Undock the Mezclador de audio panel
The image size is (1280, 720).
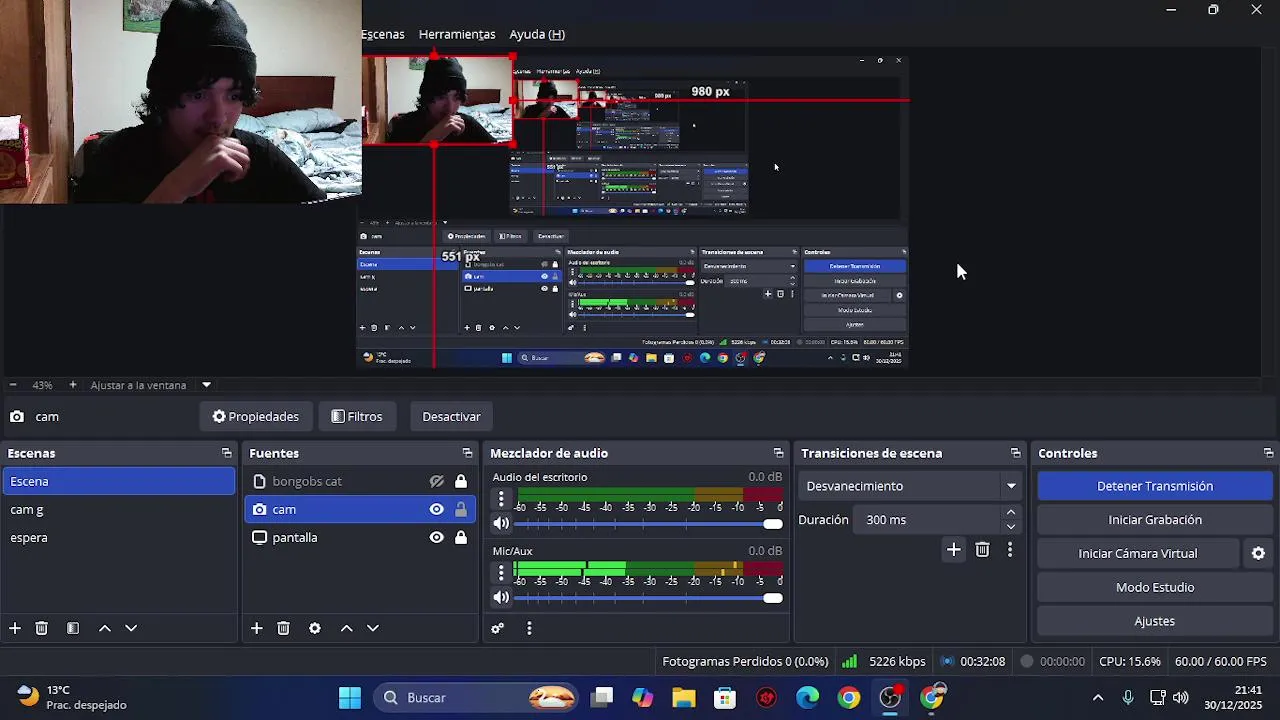click(x=778, y=453)
